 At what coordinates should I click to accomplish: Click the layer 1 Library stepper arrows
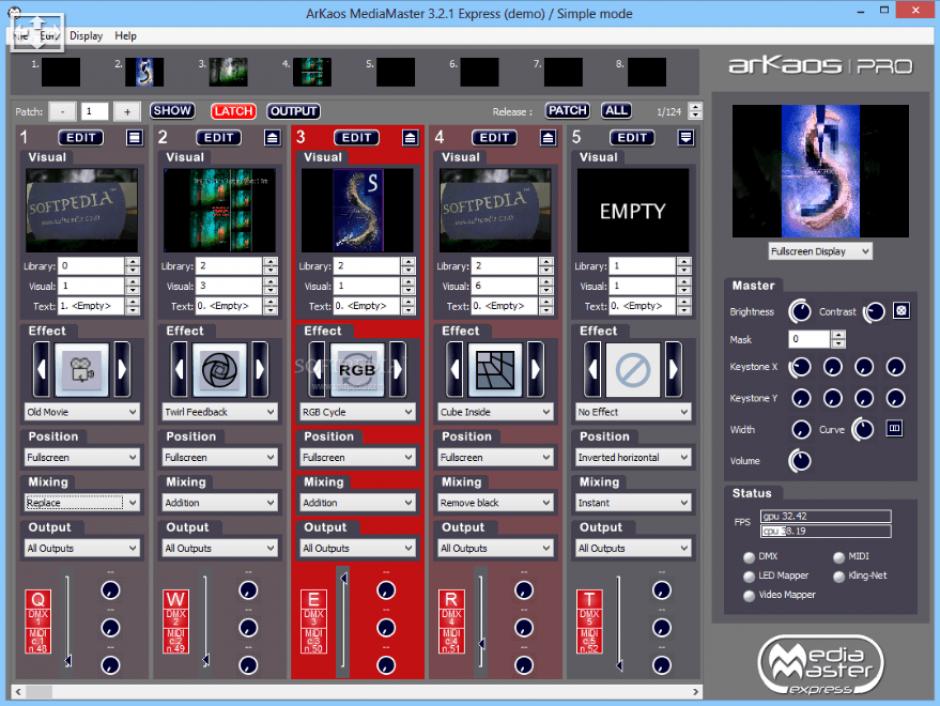click(x=132, y=265)
